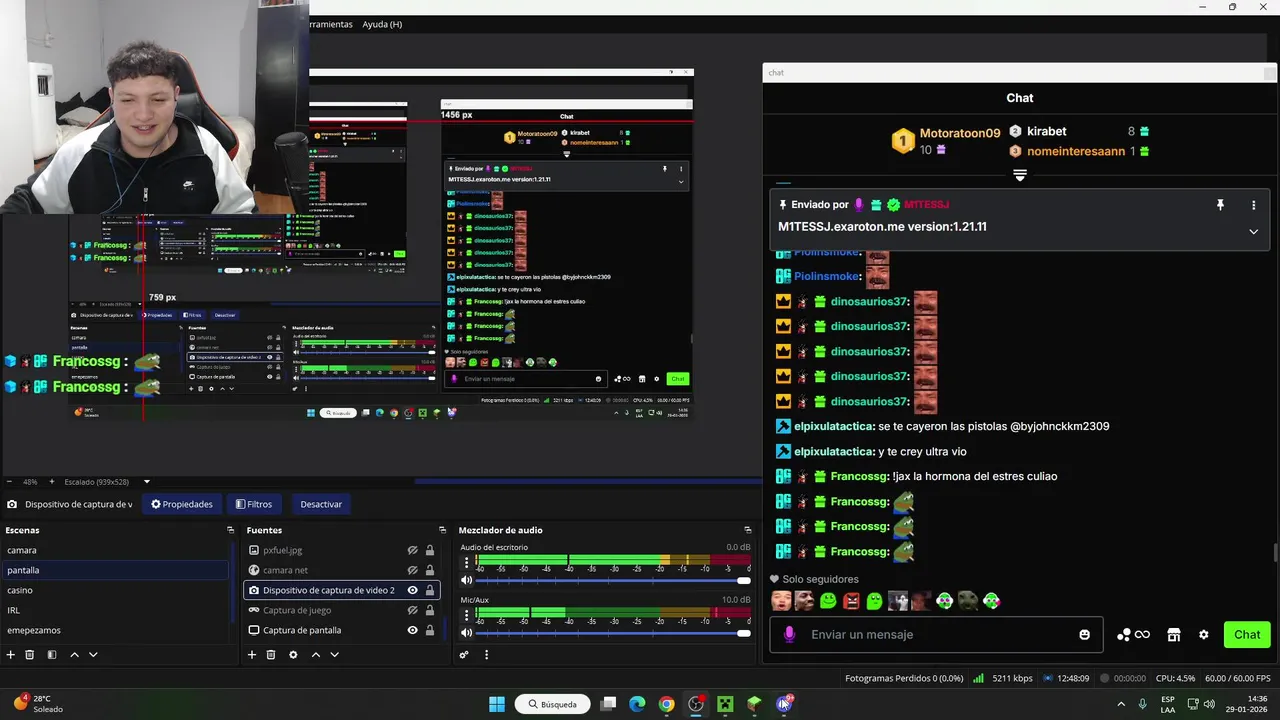The width and height of the screenshot is (1280, 720).
Task: Pop out the Escenas dock
Action: coord(231,530)
